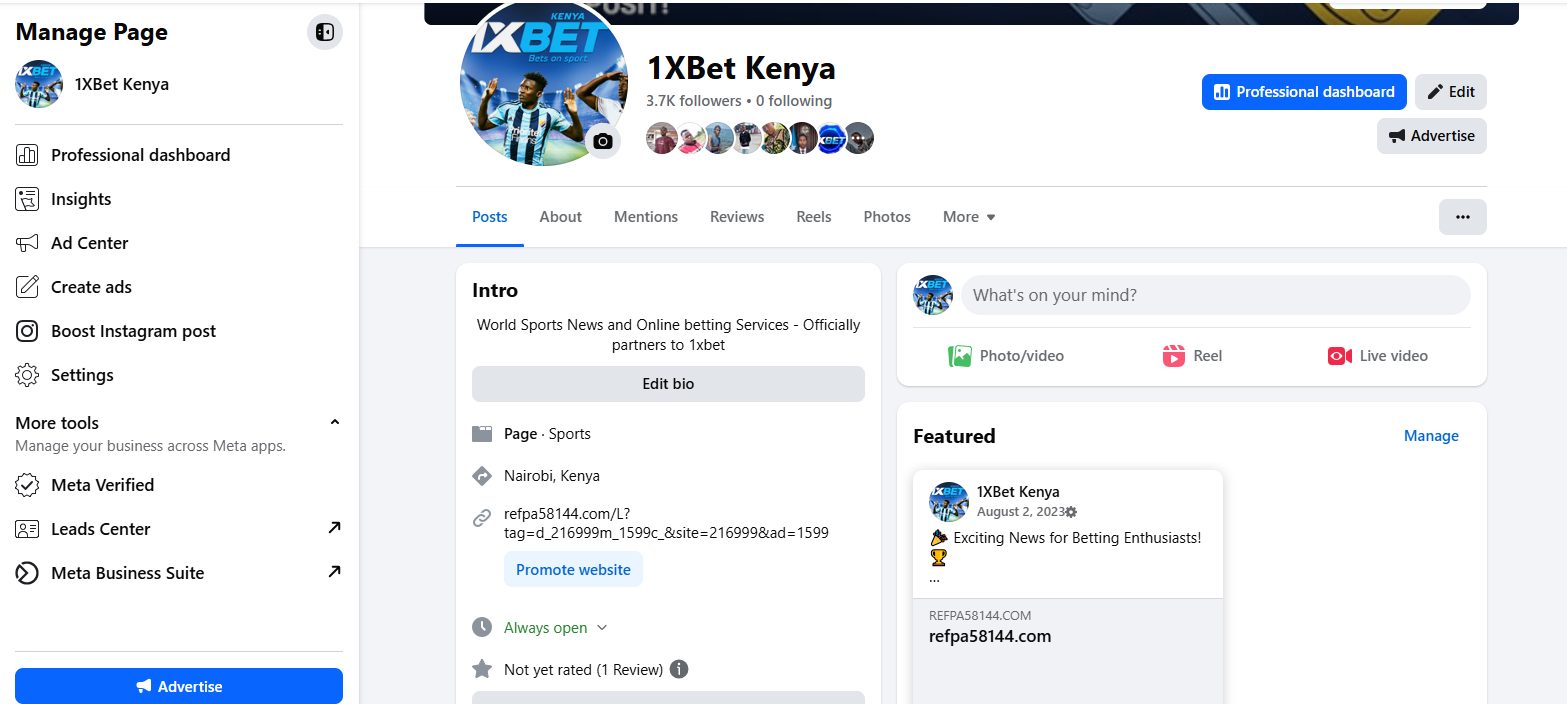Click Manage link in Featured section
This screenshot has width=1567, height=704.
coord(1431,436)
